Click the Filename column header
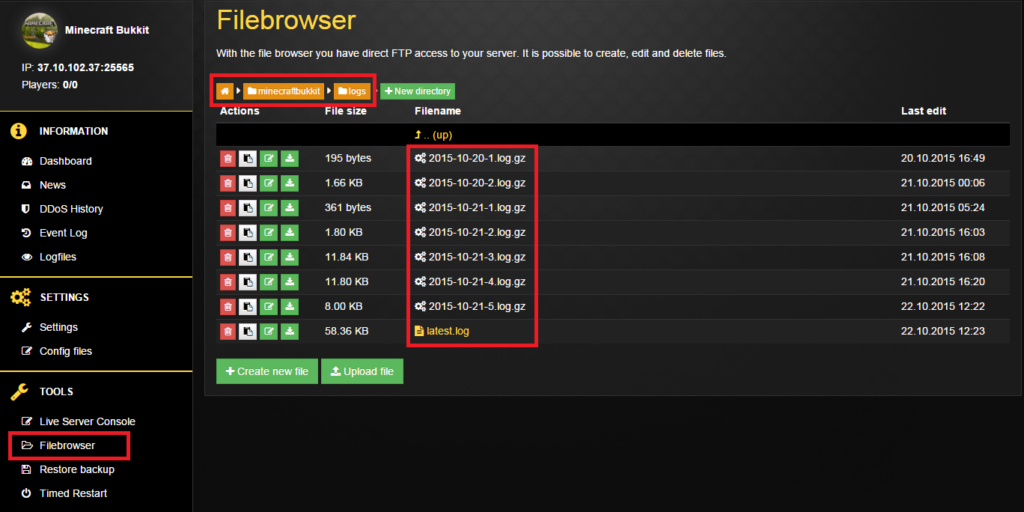Screen dimensions: 1024x512 438,111
